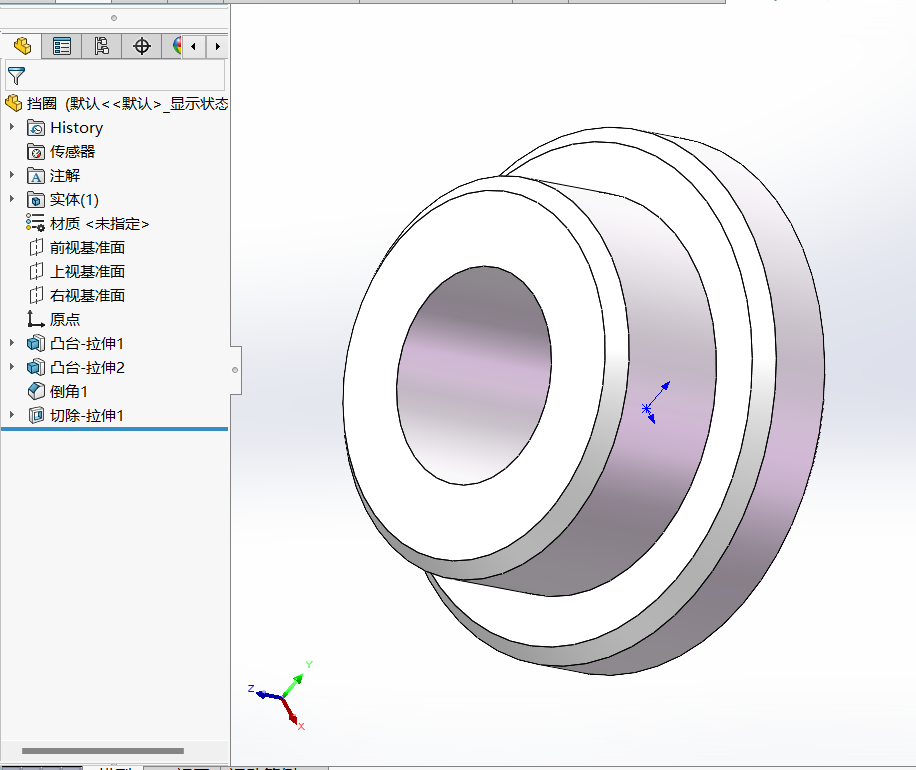Select the 实体(1) tree item
Viewport: 916px width, 770px height.
tap(74, 200)
